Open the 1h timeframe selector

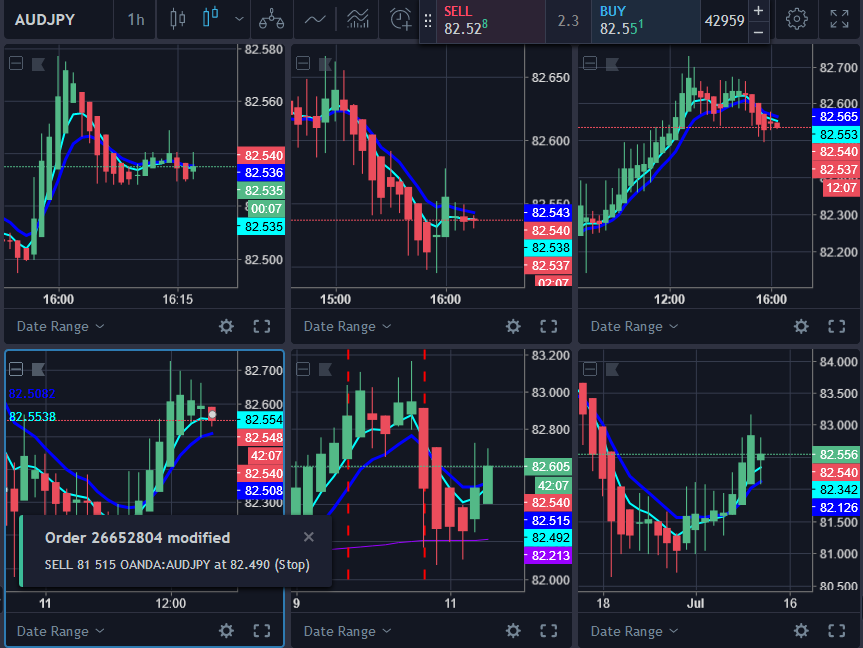point(135,19)
